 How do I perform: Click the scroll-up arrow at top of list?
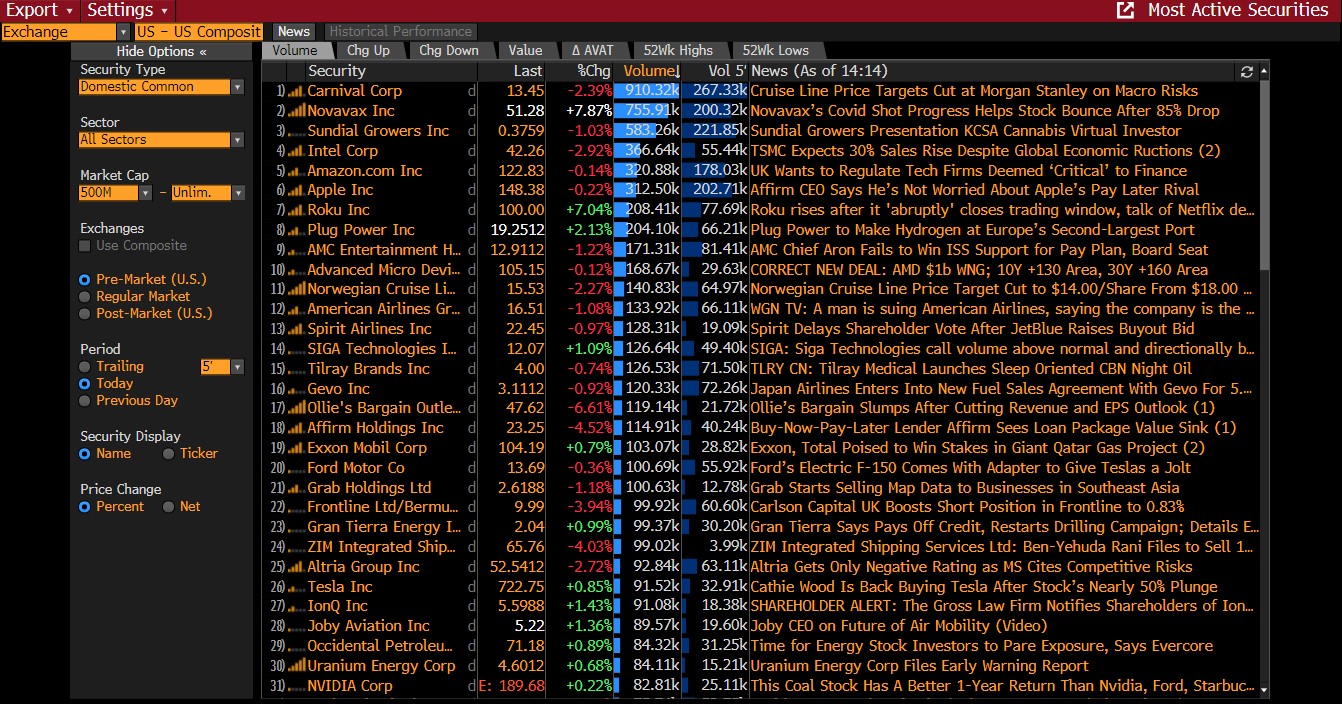[x=1265, y=72]
